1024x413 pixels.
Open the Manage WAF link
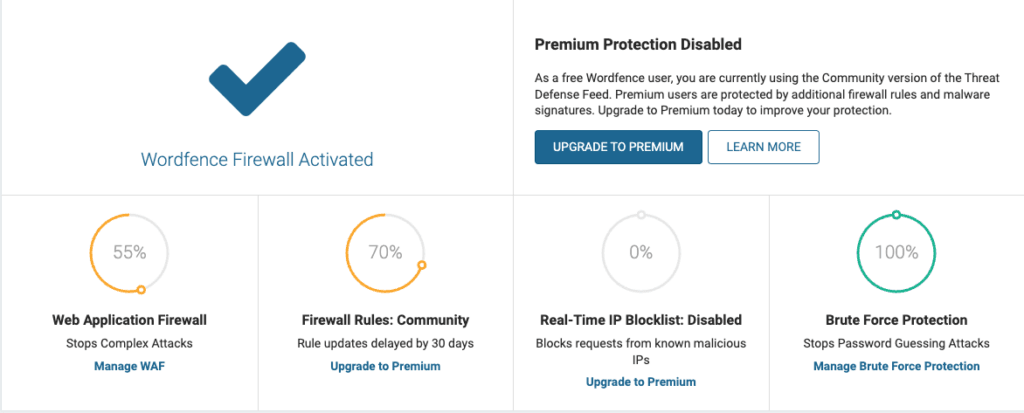pos(129,366)
